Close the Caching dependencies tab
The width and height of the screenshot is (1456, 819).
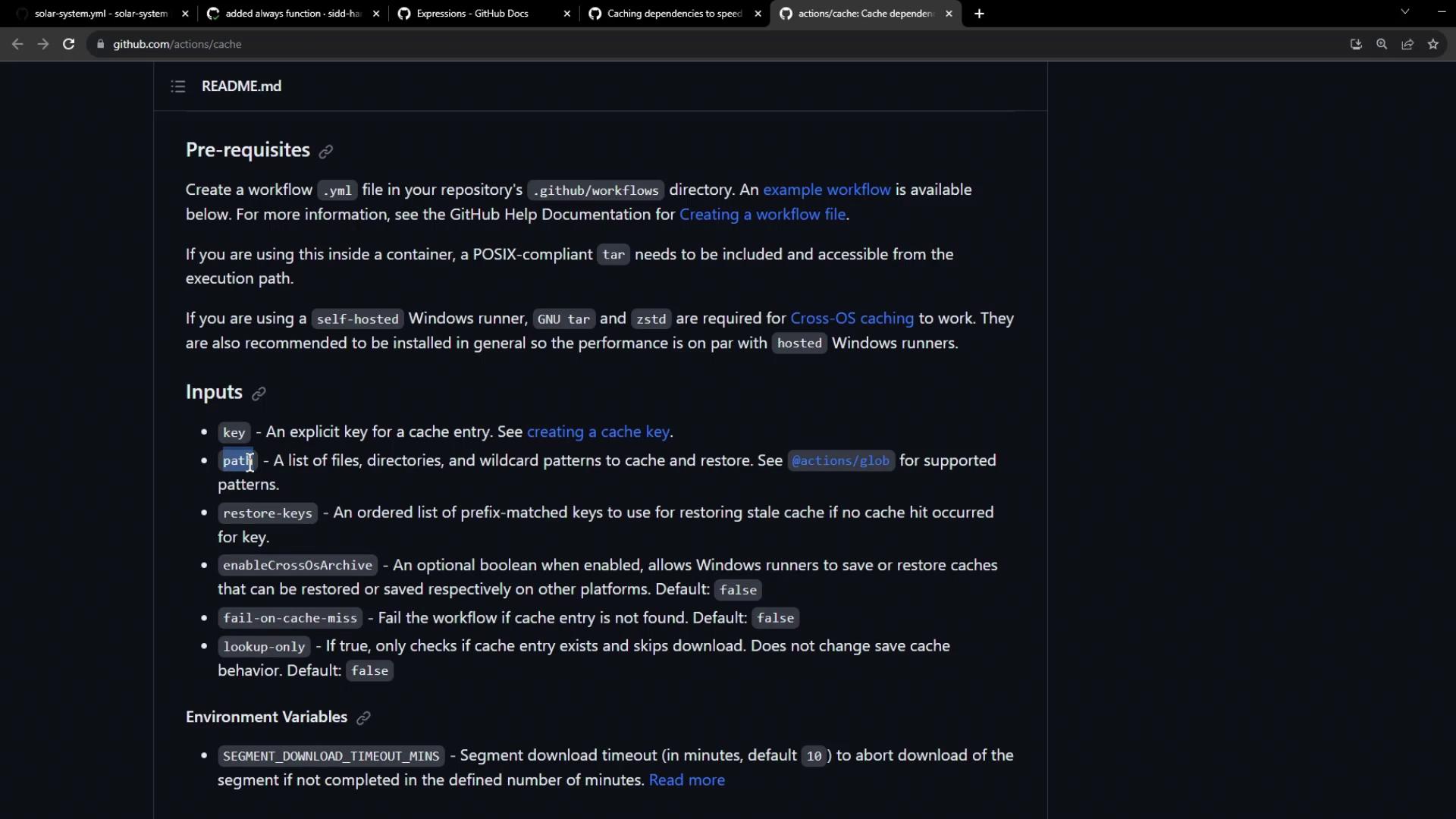pyautogui.click(x=758, y=14)
